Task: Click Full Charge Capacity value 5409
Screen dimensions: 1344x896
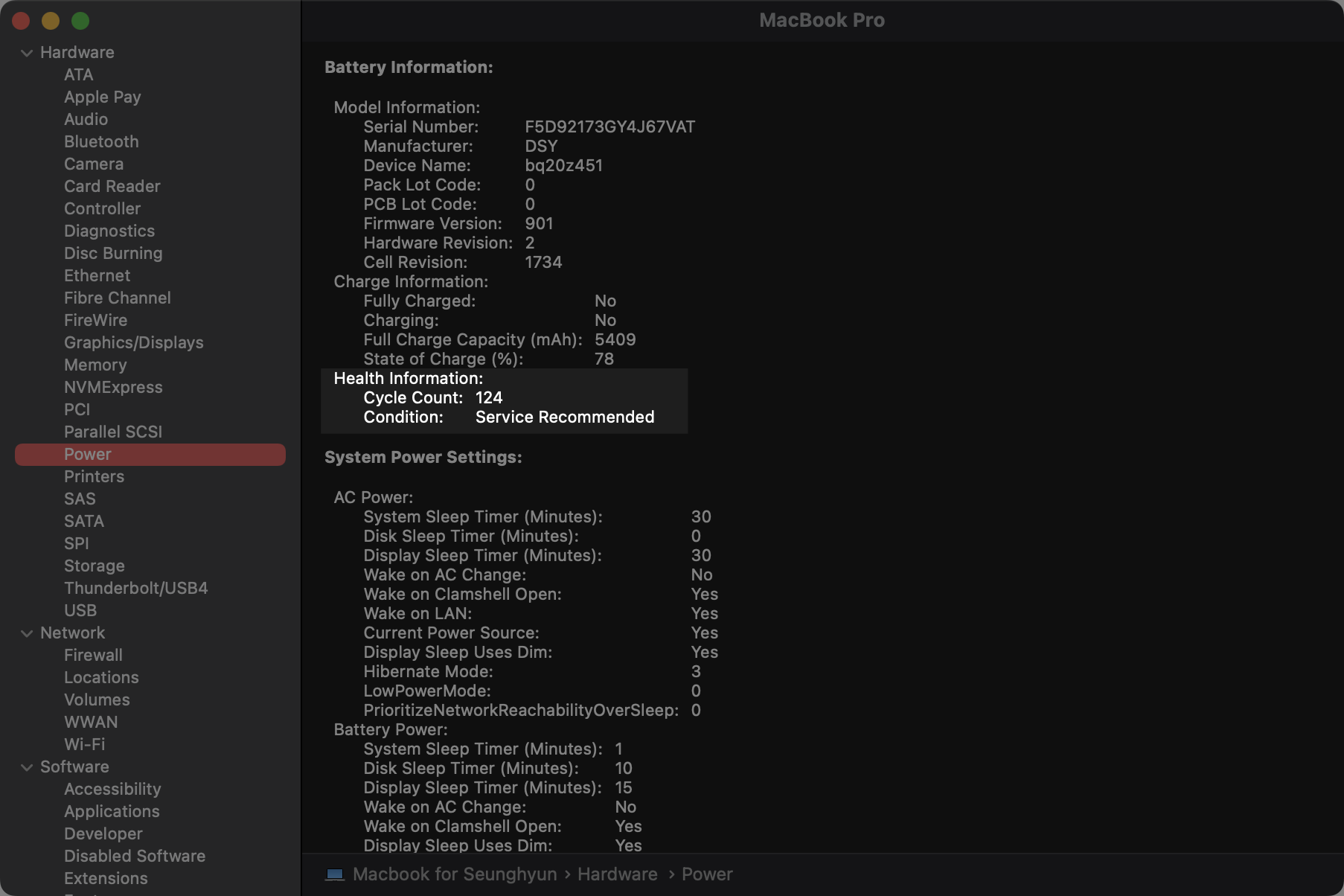Action: 615,339
